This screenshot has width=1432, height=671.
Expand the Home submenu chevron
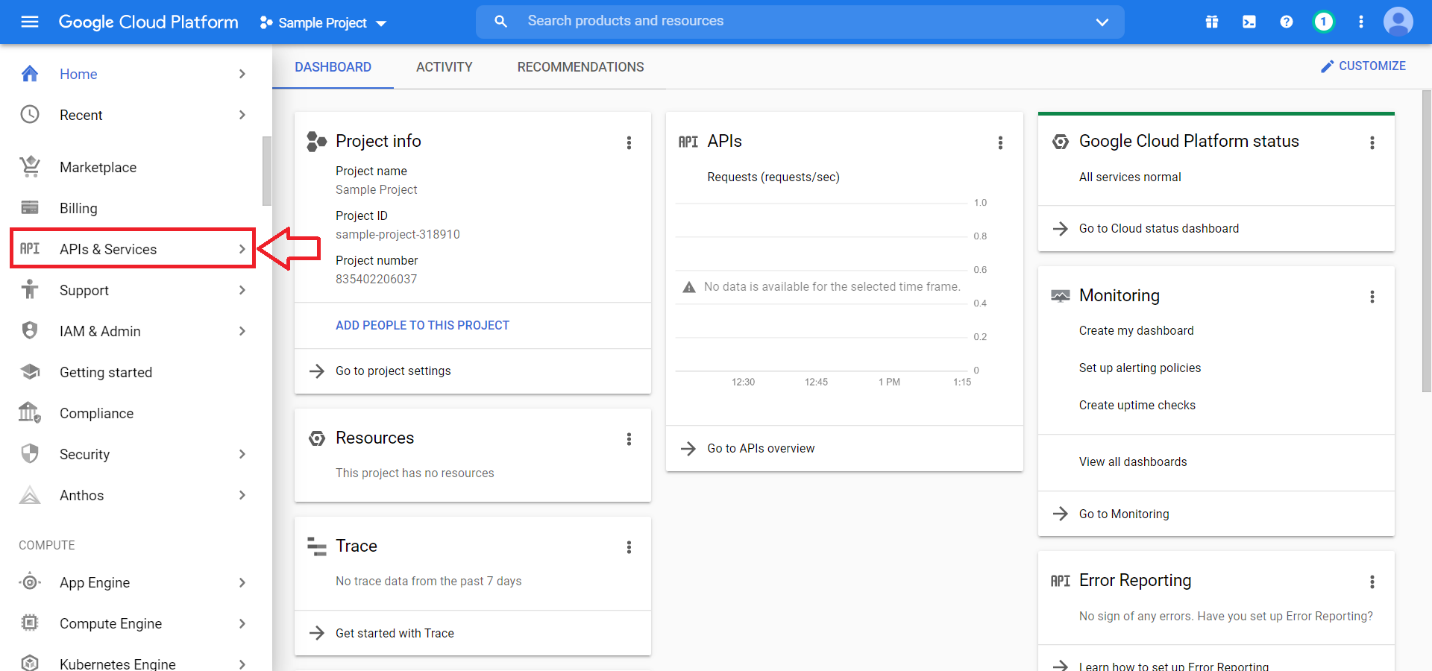coord(242,74)
